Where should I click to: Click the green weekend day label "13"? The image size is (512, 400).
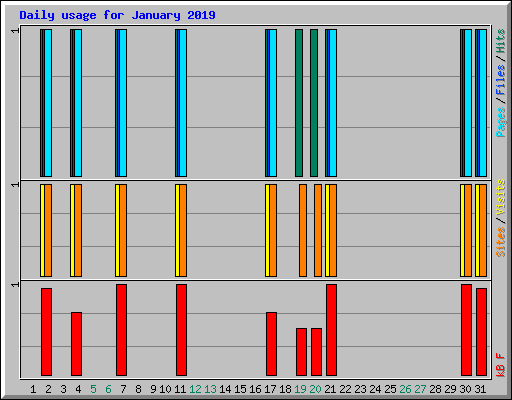[210, 389]
